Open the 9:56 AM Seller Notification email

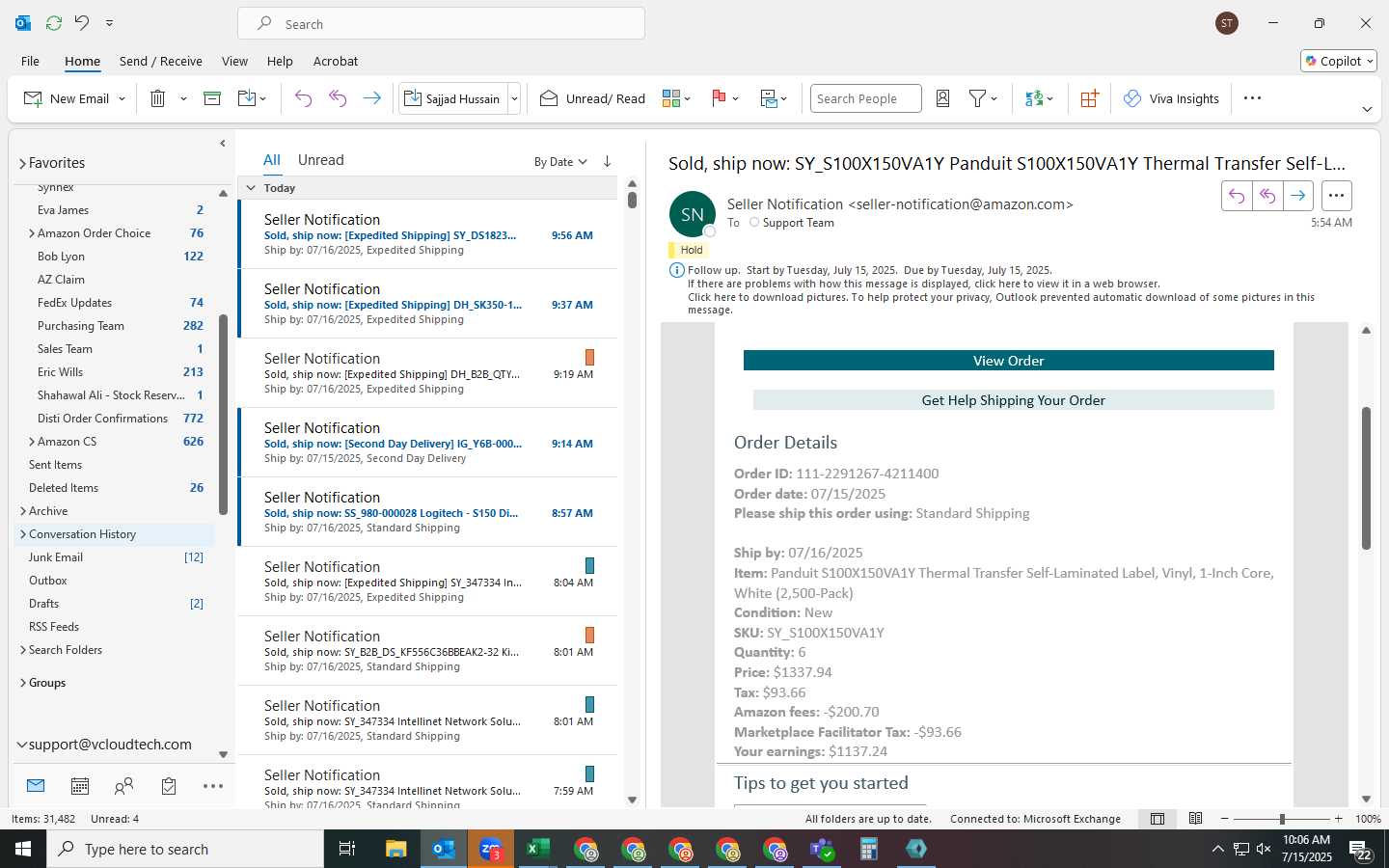427,234
